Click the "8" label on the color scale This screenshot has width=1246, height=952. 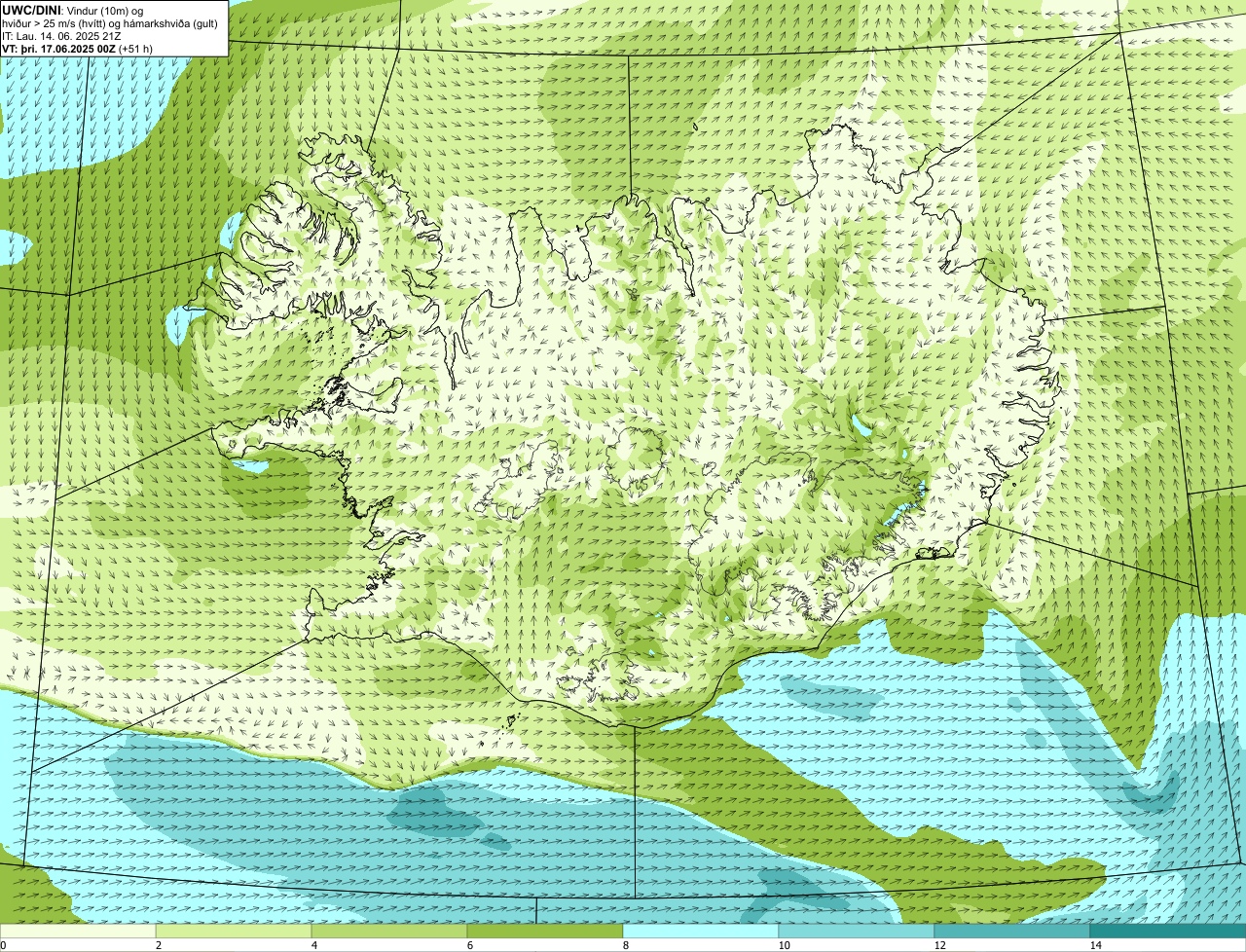point(625,945)
